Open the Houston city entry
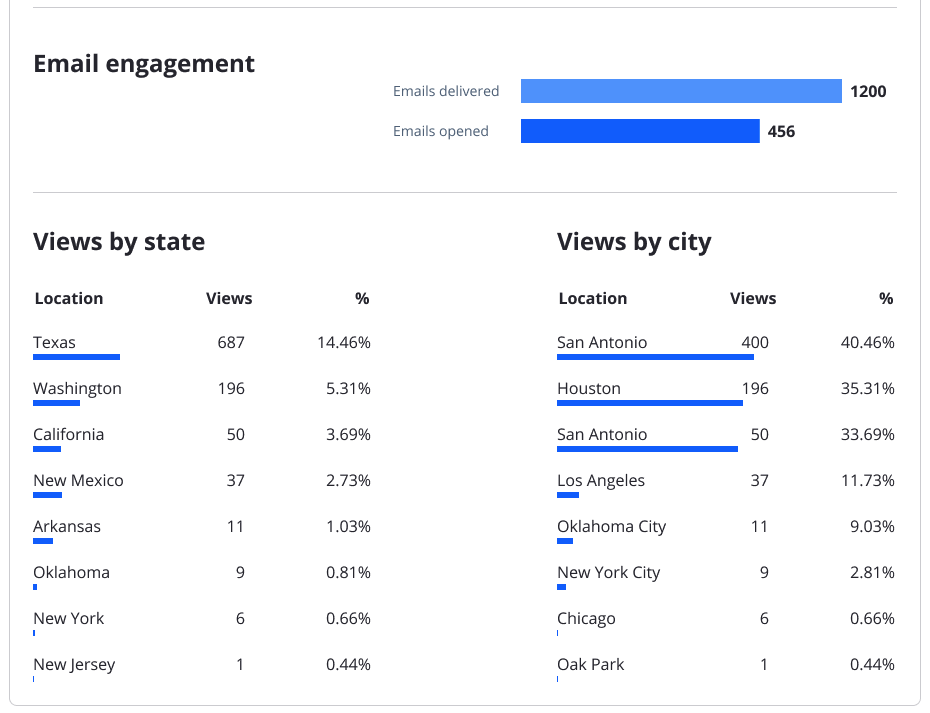Screen dimensions: 930x713 589,388
